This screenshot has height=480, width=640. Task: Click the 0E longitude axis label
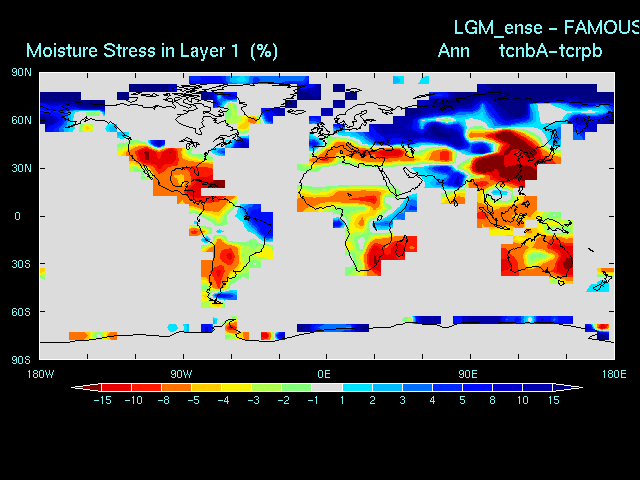click(325, 374)
